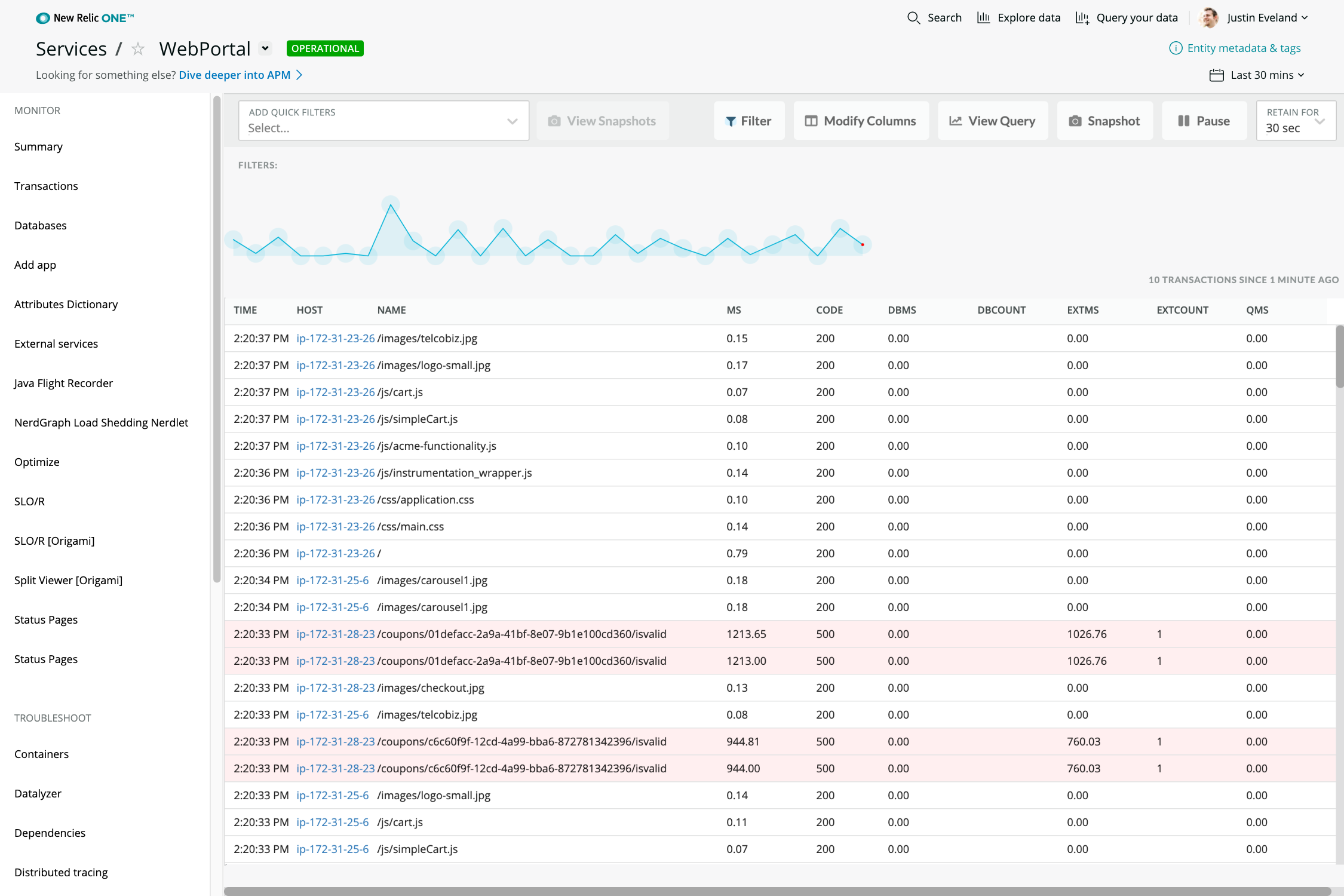
Task: Open Distributed tracing in the sidebar
Action: point(61,873)
